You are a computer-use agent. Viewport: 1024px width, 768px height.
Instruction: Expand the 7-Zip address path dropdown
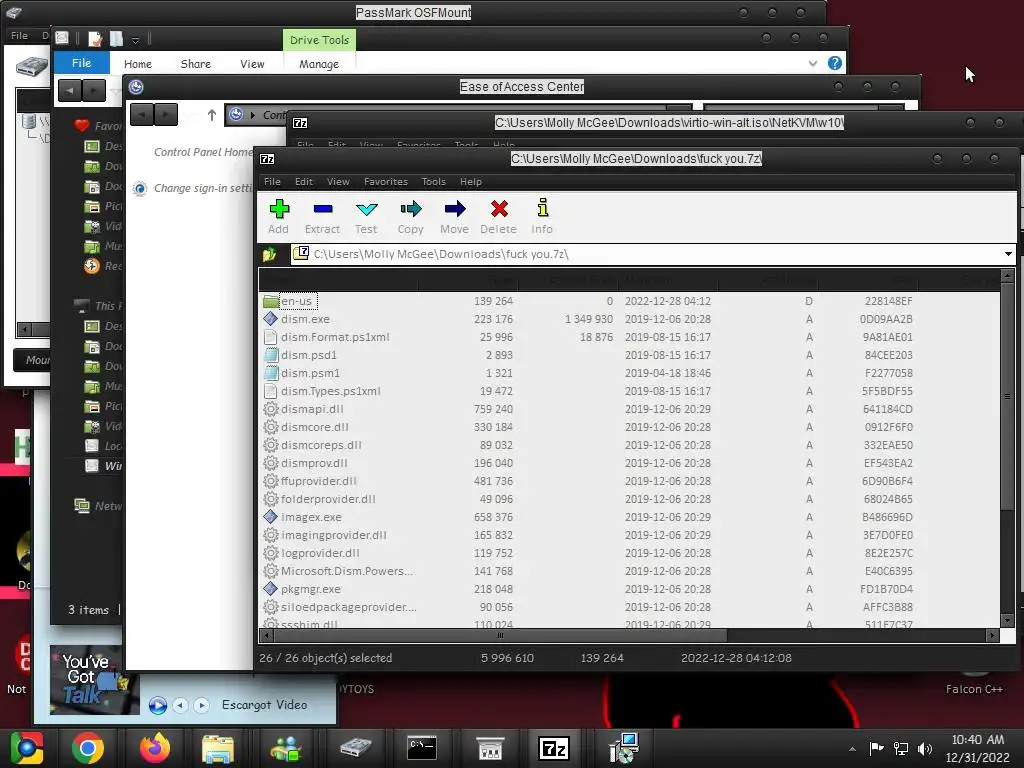(x=1008, y=254)
